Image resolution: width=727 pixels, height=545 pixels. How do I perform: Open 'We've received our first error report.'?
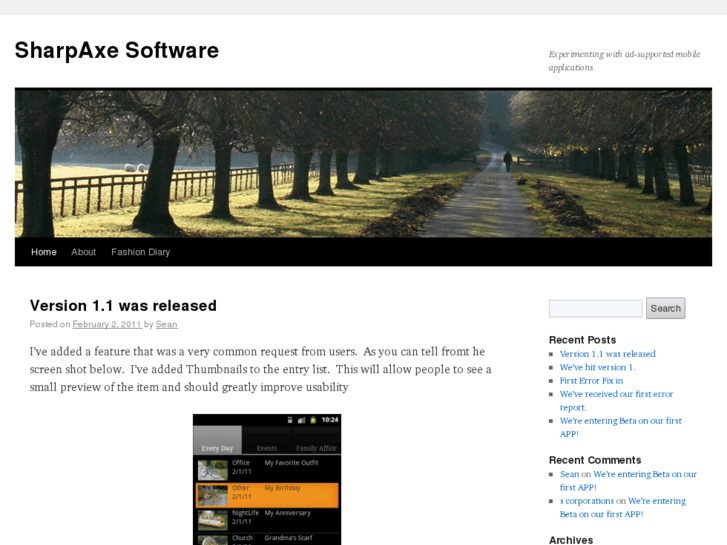point(616,401)
